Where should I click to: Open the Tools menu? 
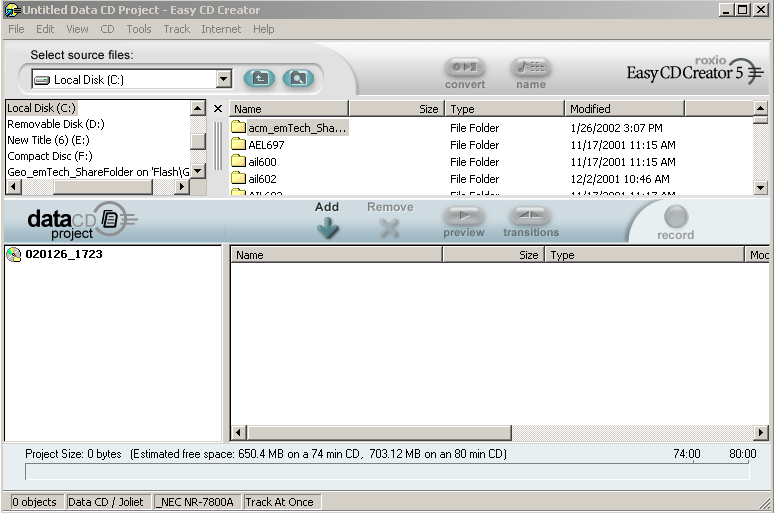tap(139, 29)
